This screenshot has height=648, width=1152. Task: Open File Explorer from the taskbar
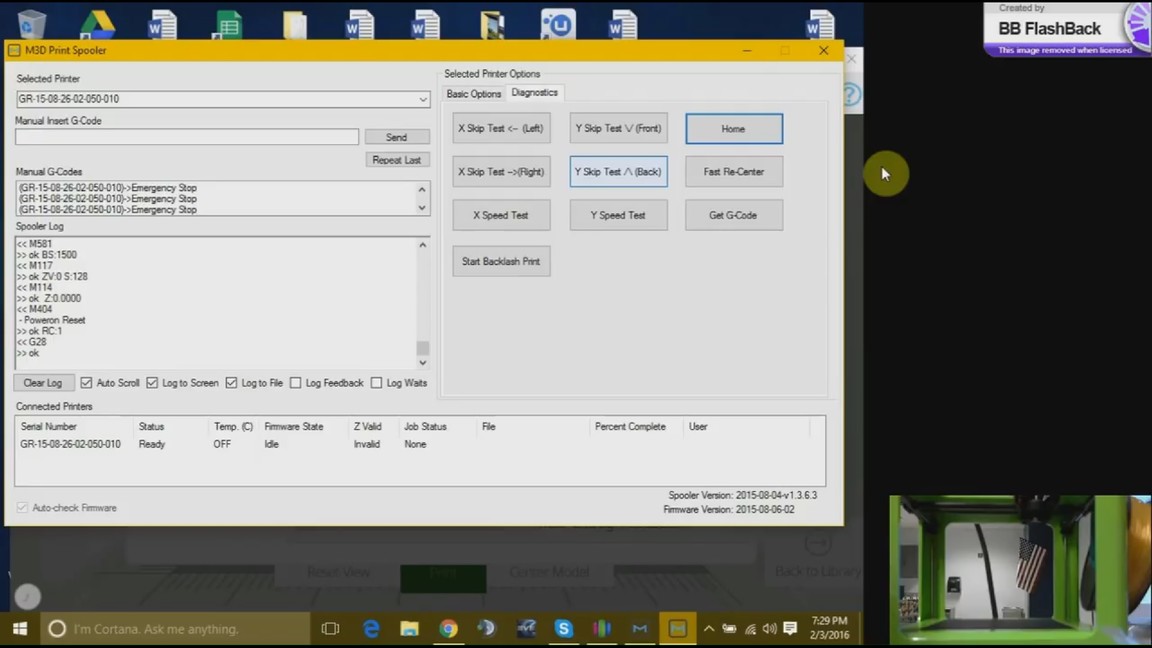point(409,629)
